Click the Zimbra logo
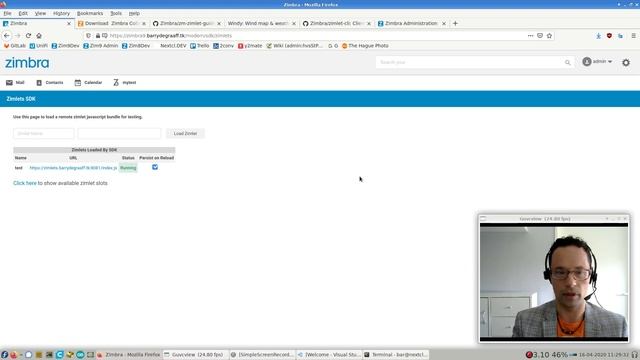Image resolution: width=640 pixels, height=360 pixels. [27, 62]
